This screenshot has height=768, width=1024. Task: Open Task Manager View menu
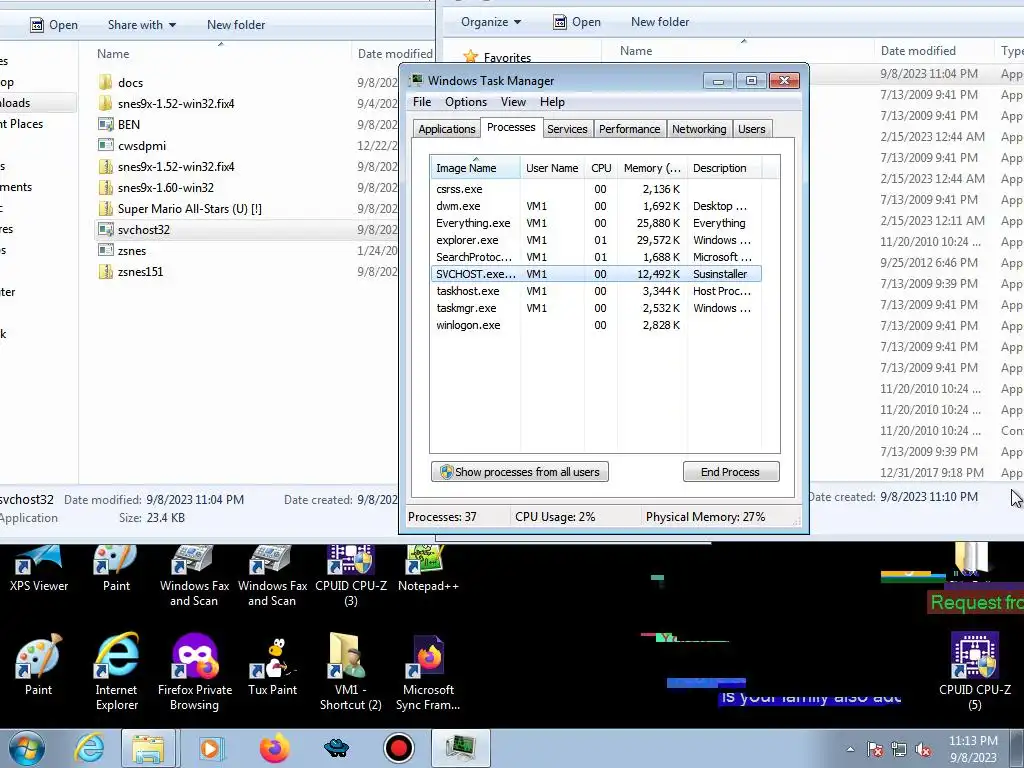(x=513, y=102)
